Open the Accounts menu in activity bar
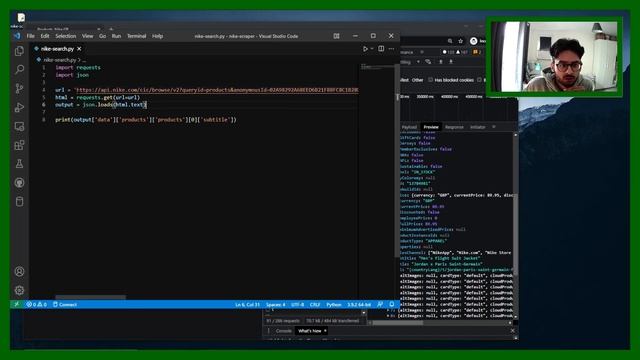This screenshot has height=360, width=640. coord(19,271)
